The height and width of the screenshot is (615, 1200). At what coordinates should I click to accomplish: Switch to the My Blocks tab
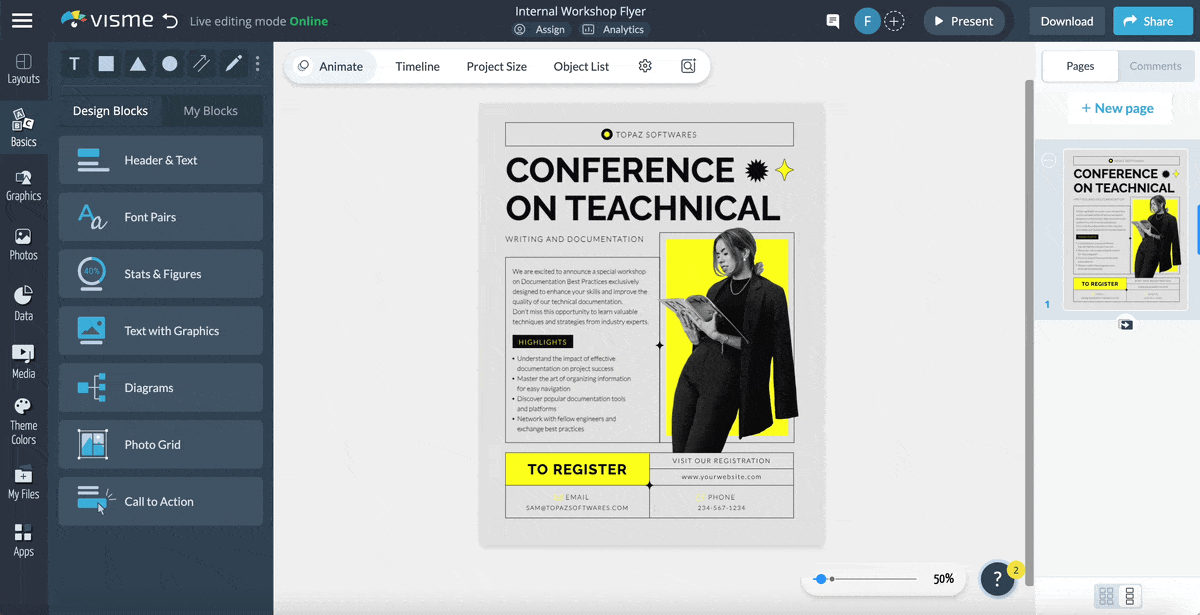click(211, 111)
